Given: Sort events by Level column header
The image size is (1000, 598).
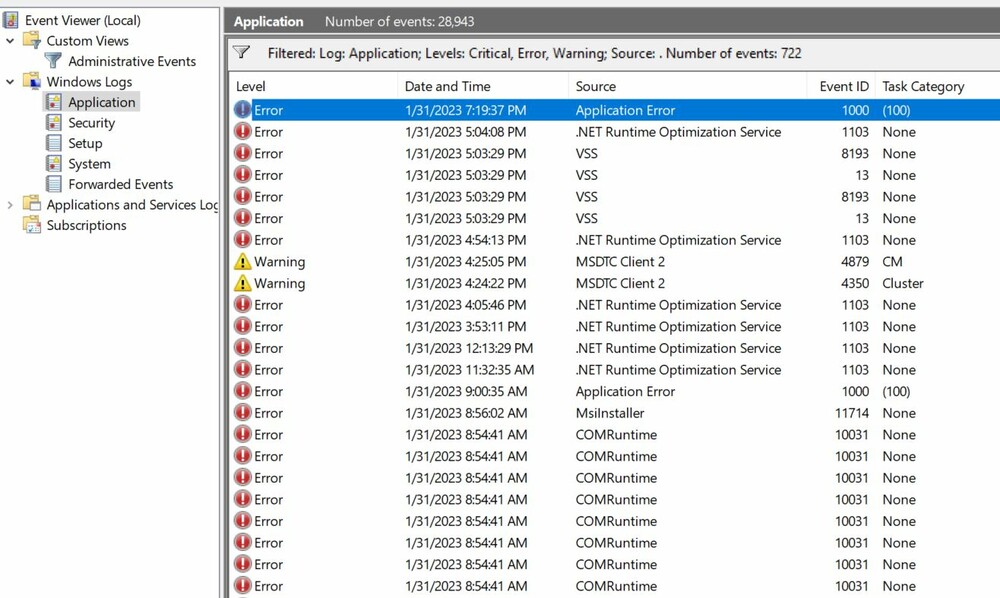Looking at the screenshot, I should 251,86.
